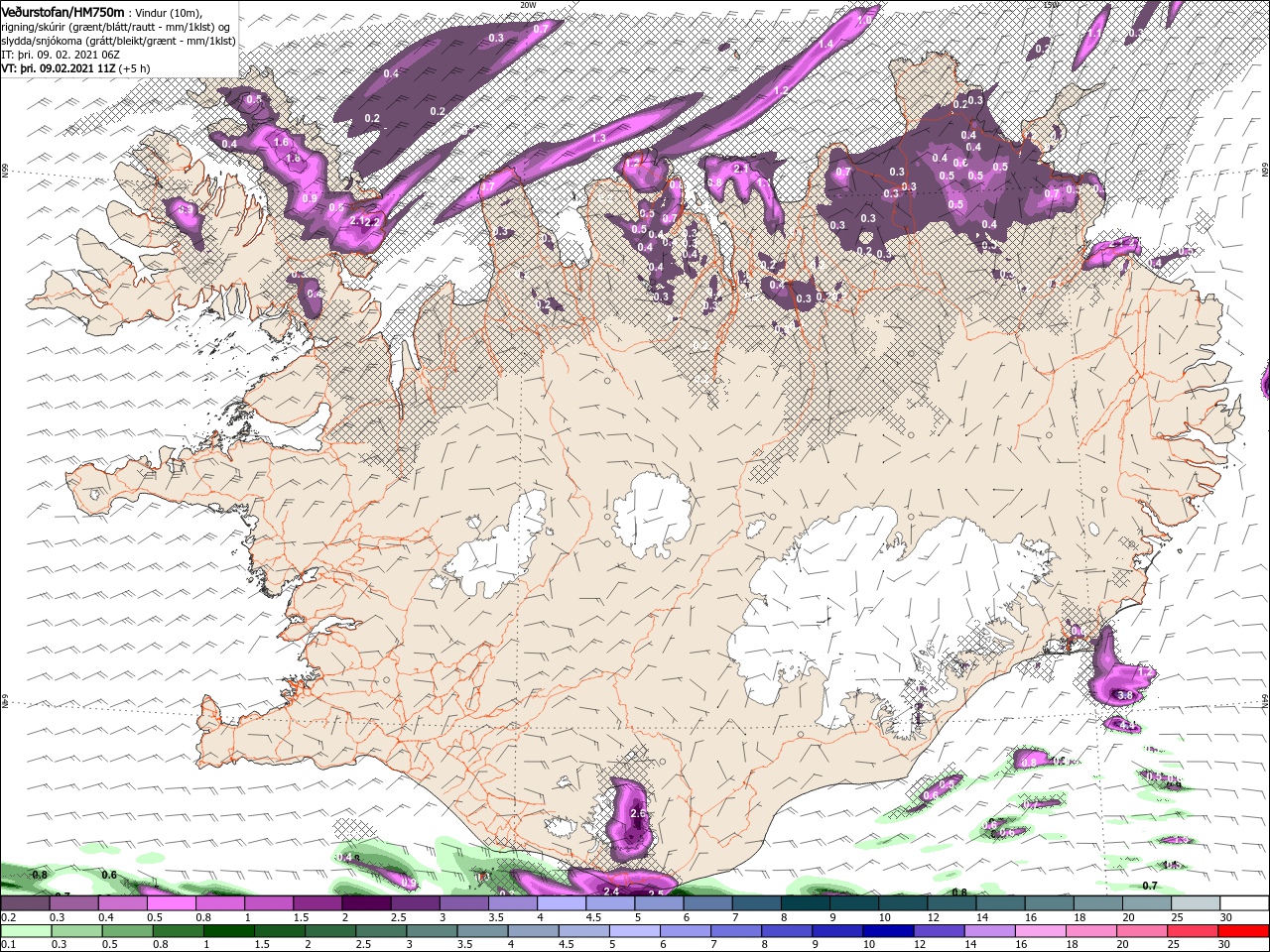Pick the top-row lavender swatch labeled 4
Screen dimensions: 1270x952
562,903
